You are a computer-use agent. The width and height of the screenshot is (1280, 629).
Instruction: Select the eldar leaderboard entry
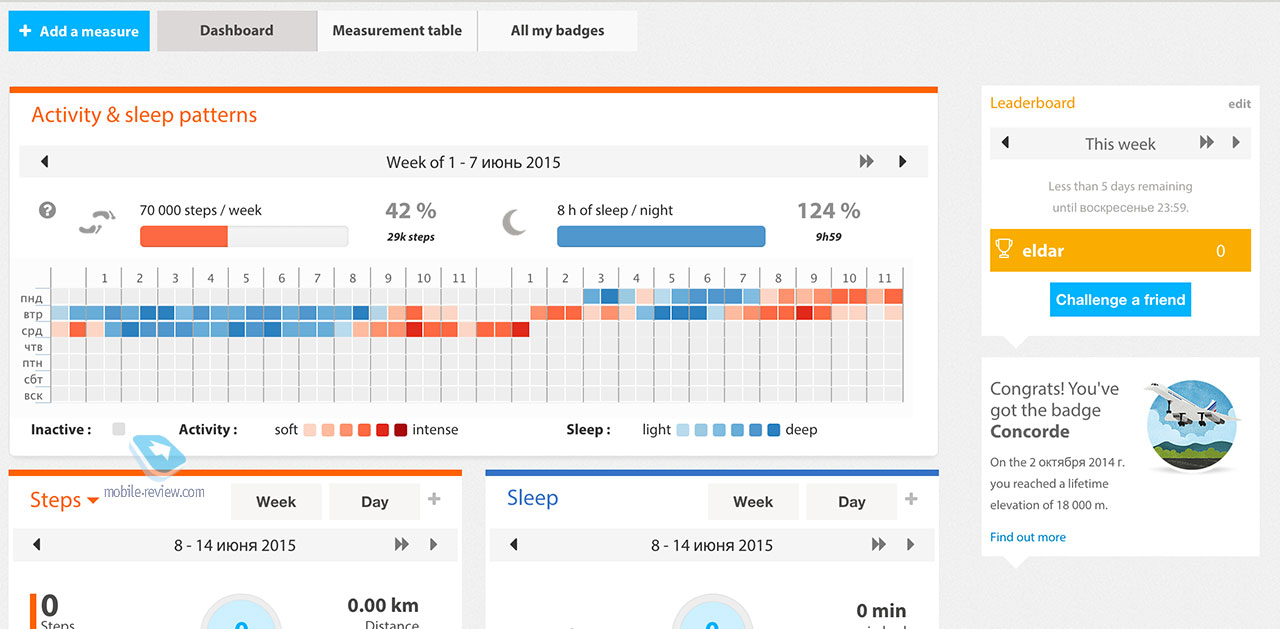1120,250
